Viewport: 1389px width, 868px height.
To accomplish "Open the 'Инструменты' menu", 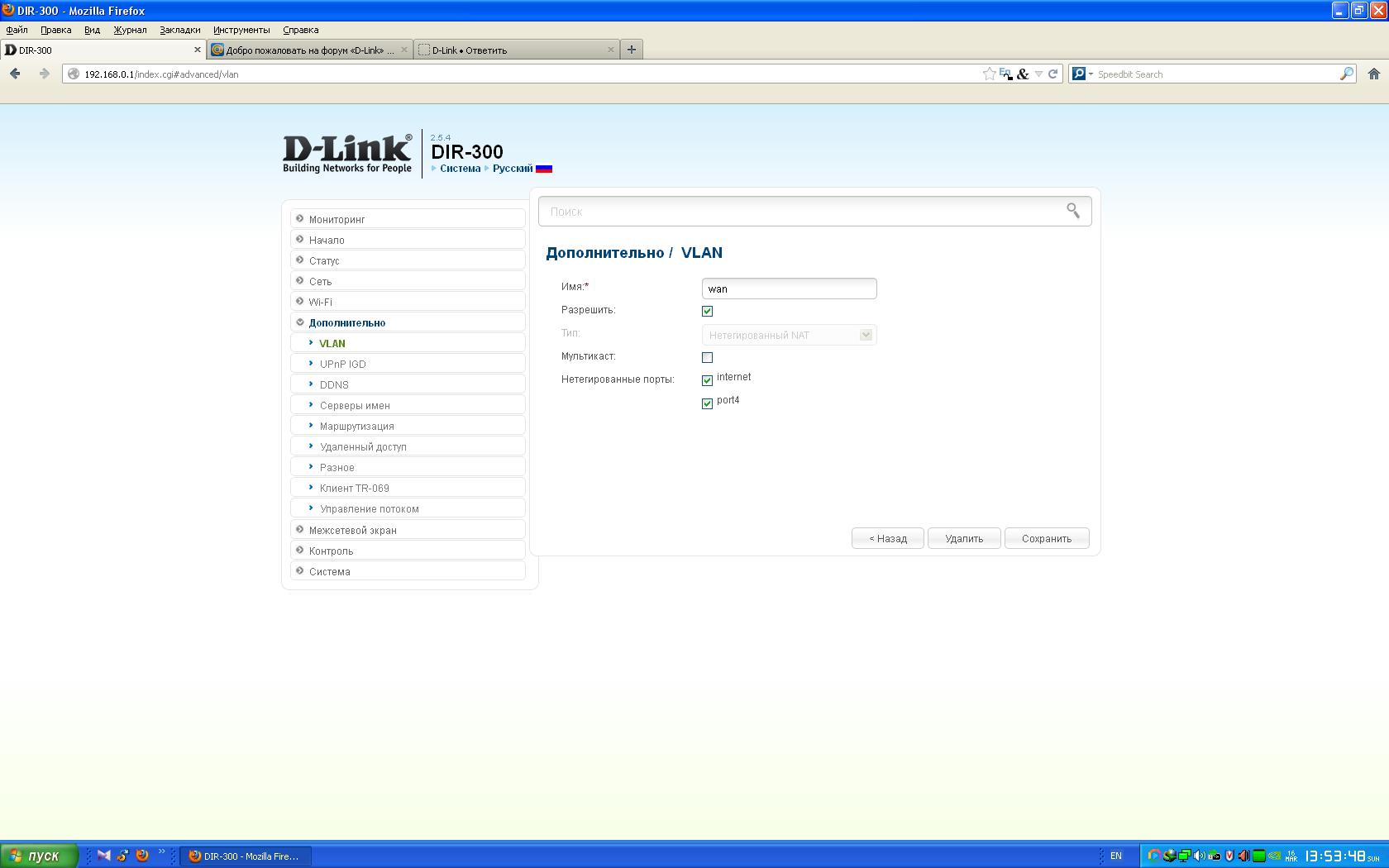I will tap(241, 30).
